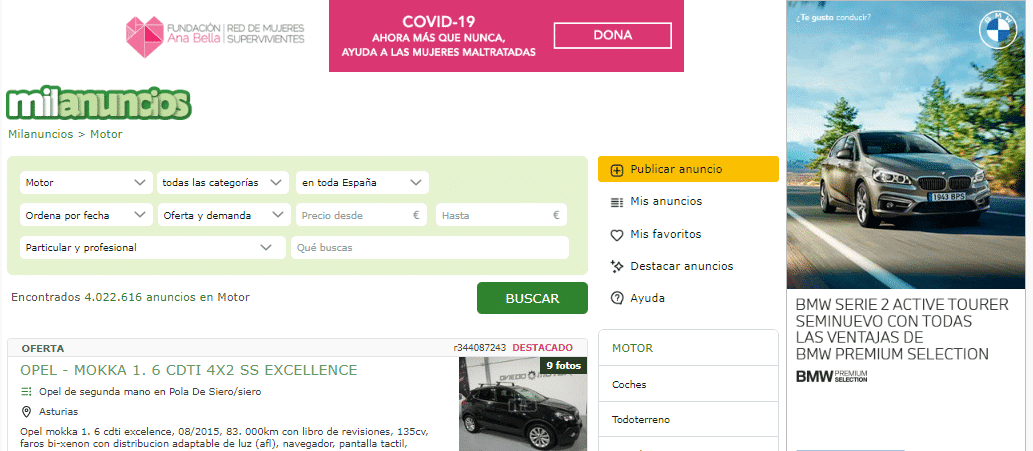
Task: Open the Oferta y demanda dropdown
Action: pos(224,215)
